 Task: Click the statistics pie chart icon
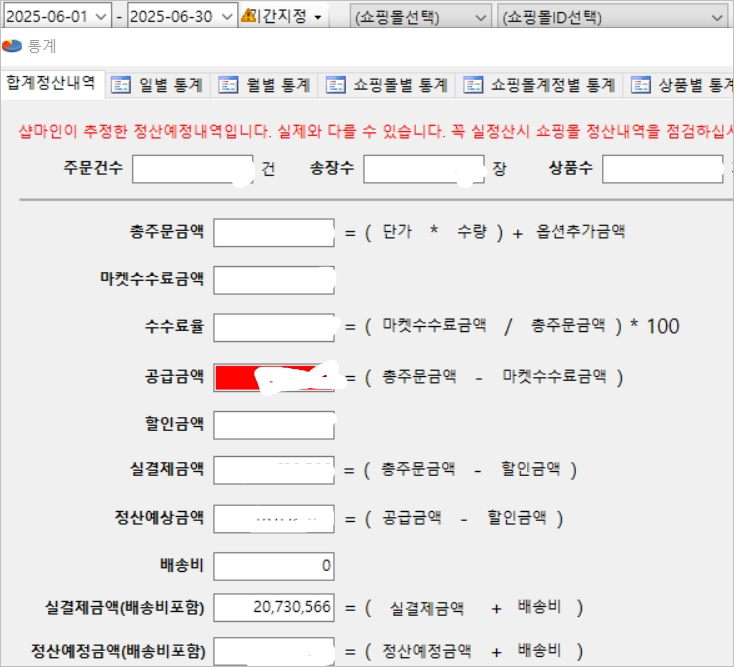tap(12, 46)
